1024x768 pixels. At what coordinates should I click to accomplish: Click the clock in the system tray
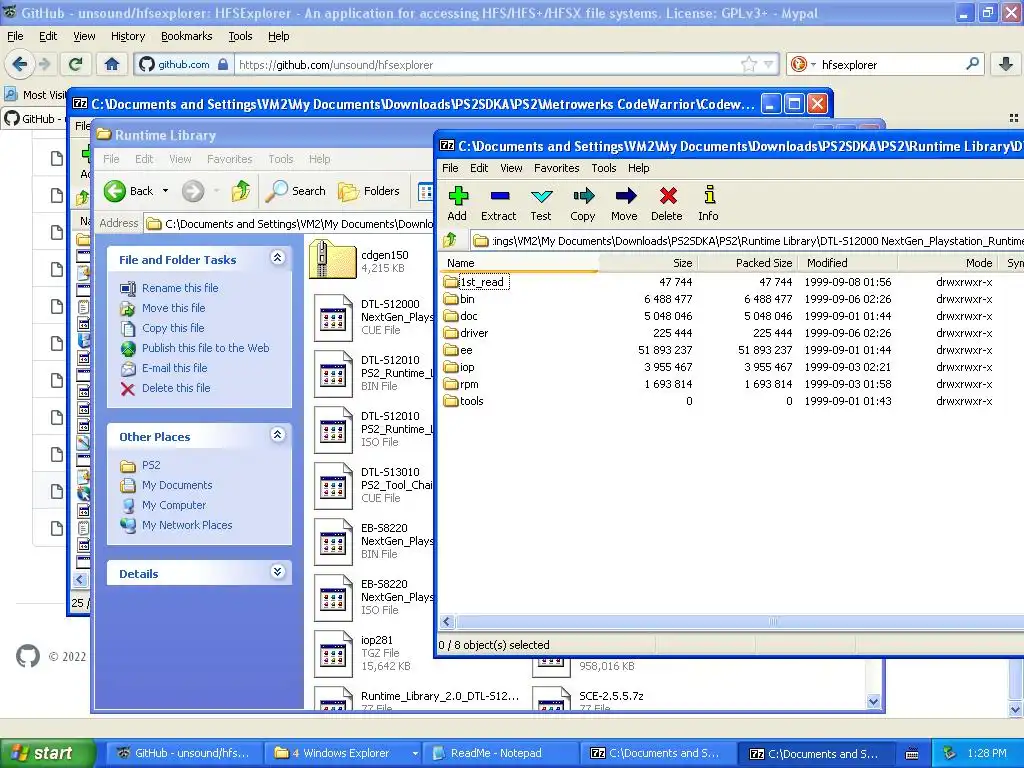[987, 753]
